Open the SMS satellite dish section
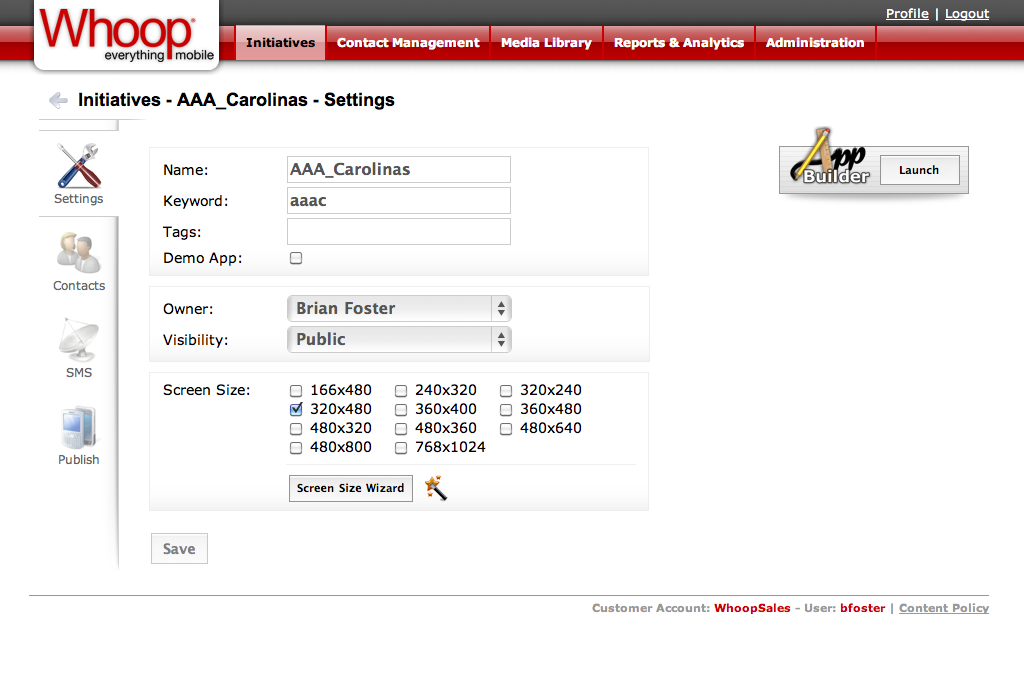Screen dimensions: 1024x674 coord(78,348)
